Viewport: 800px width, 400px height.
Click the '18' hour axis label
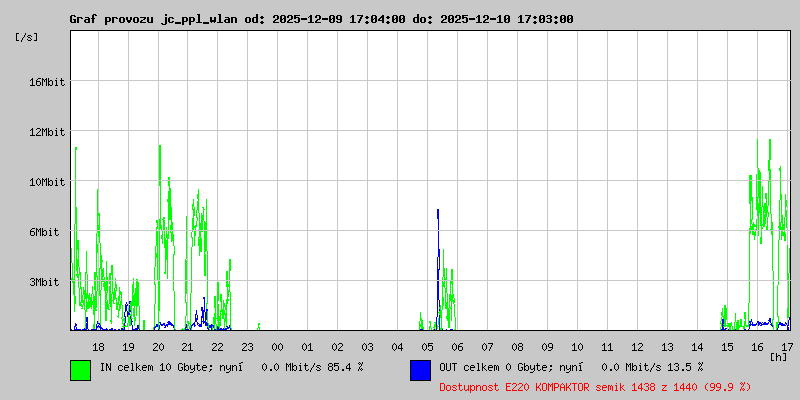(98, 347)
